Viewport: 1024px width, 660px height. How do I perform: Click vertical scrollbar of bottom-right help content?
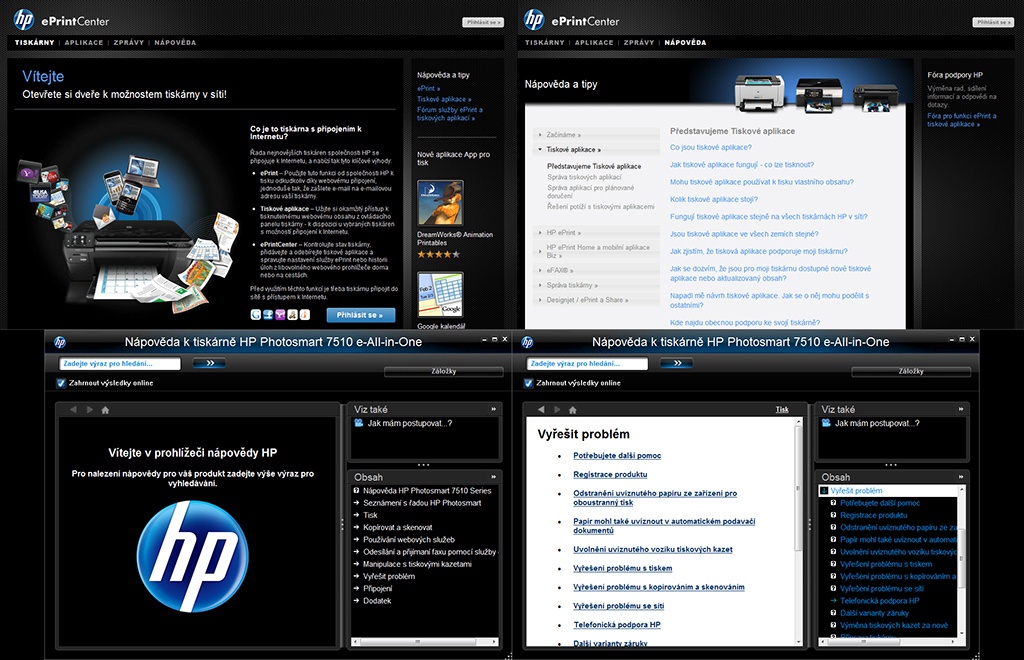(x=797, y=532)
